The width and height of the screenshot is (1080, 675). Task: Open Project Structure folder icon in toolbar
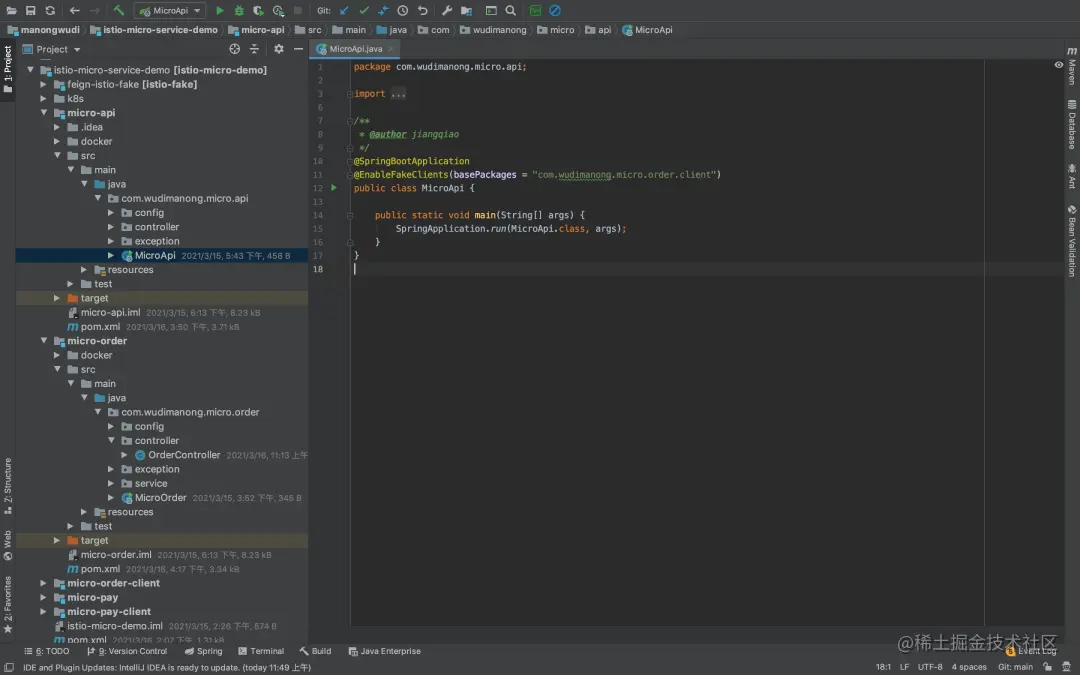466,10
